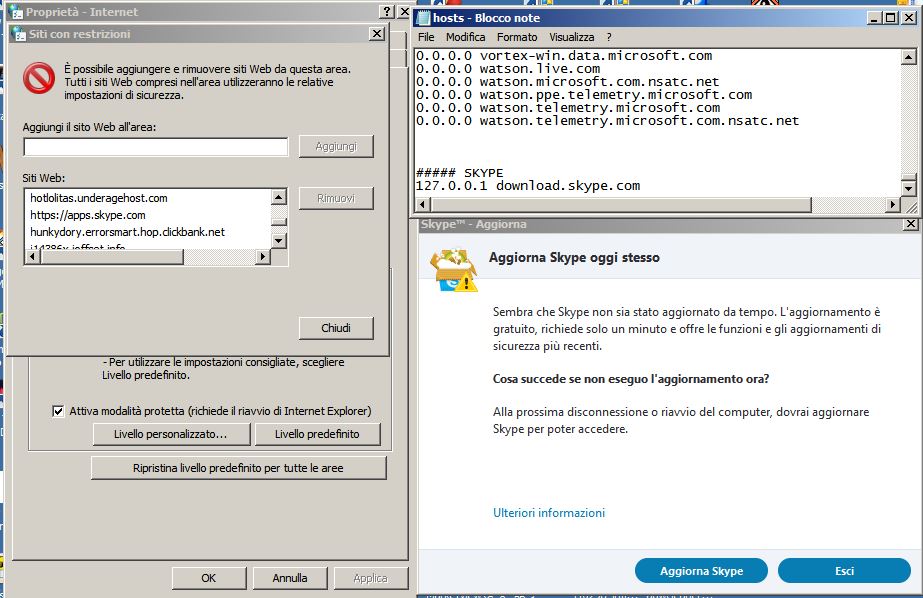923x598 pixels.
Task: Click Chiudi in Siti con restrizioni
Action: [336, 328]
